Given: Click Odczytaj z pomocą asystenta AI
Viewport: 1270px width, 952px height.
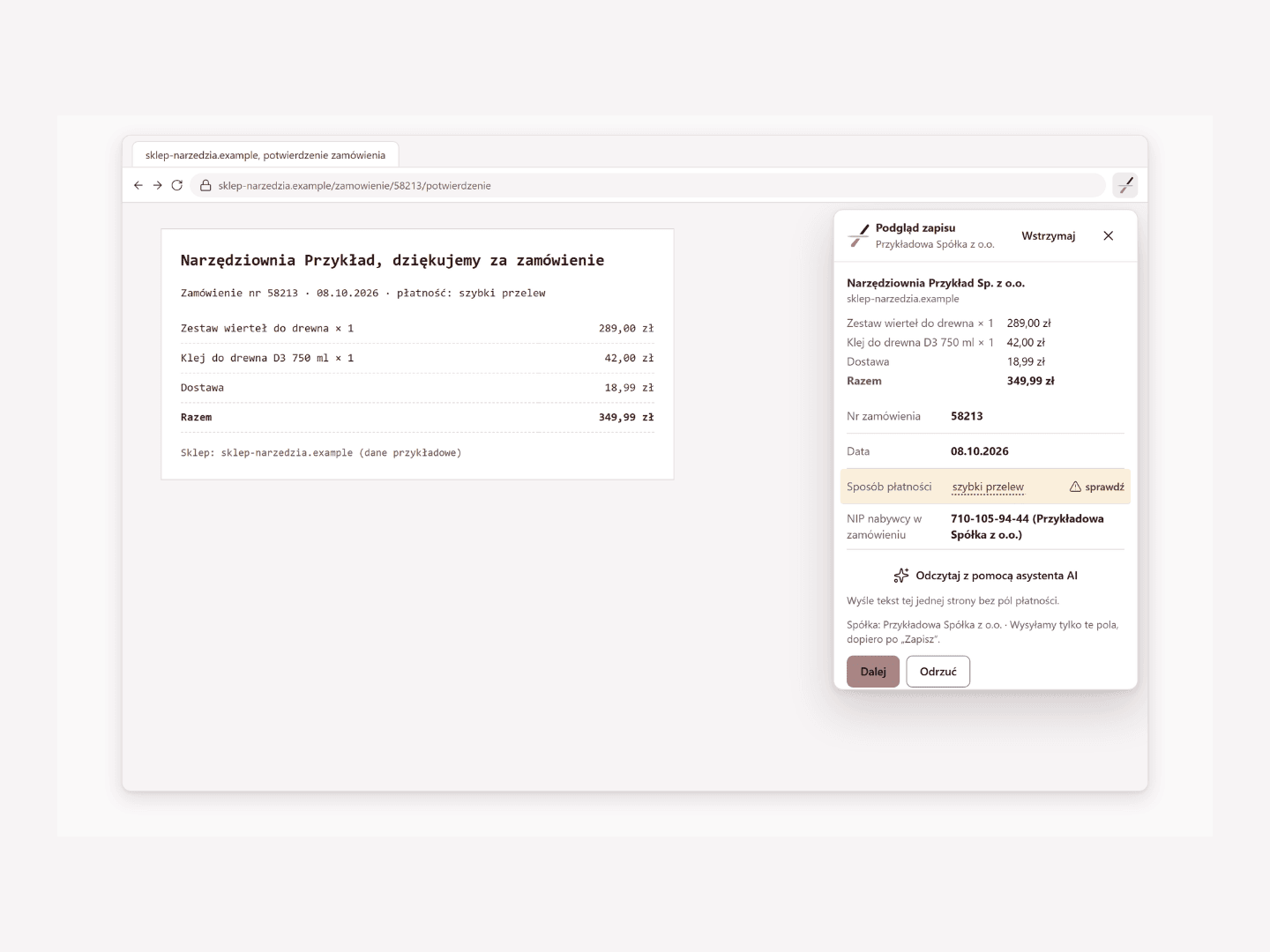Looking at the screenshot, I should [x=985, y=576].
